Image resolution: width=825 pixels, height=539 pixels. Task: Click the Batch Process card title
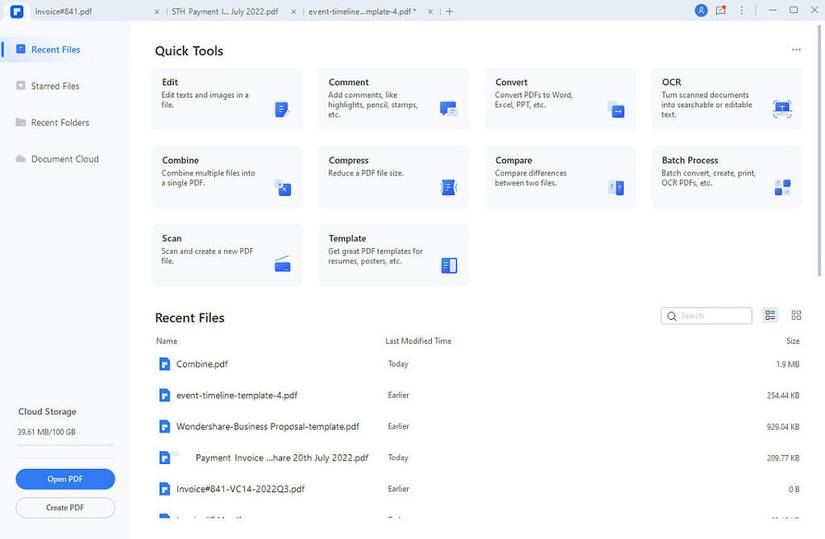click(x=690, y=160)
